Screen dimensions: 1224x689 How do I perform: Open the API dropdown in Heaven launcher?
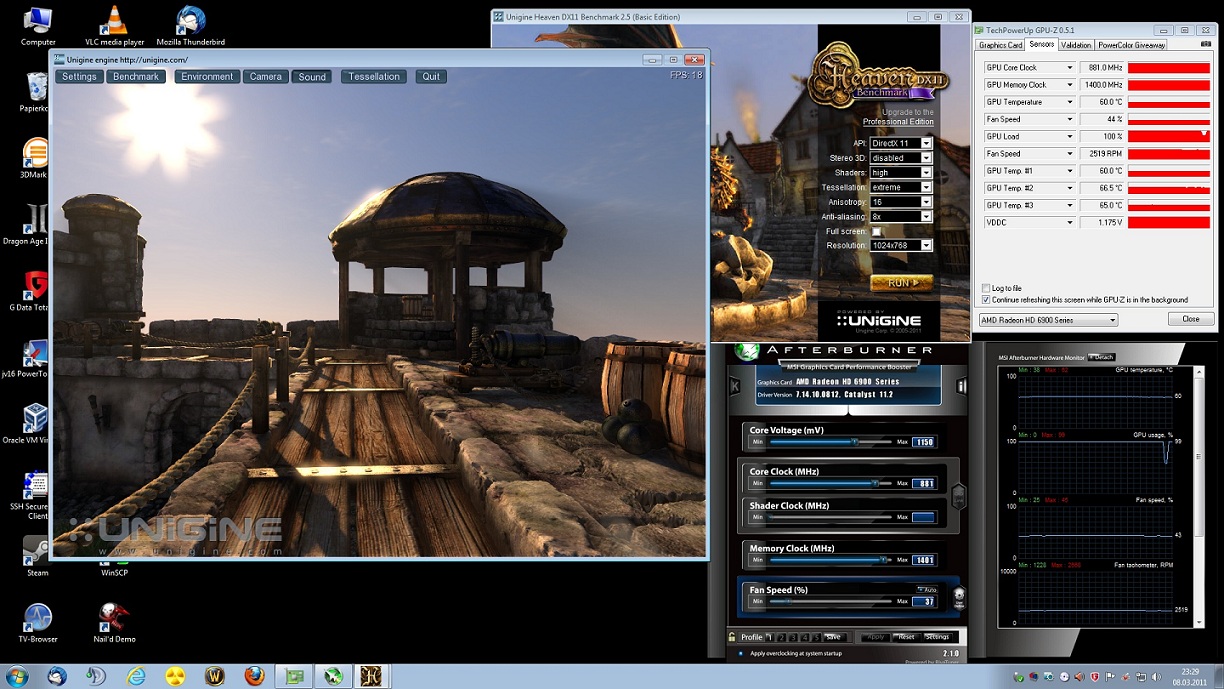coord(901,143)
